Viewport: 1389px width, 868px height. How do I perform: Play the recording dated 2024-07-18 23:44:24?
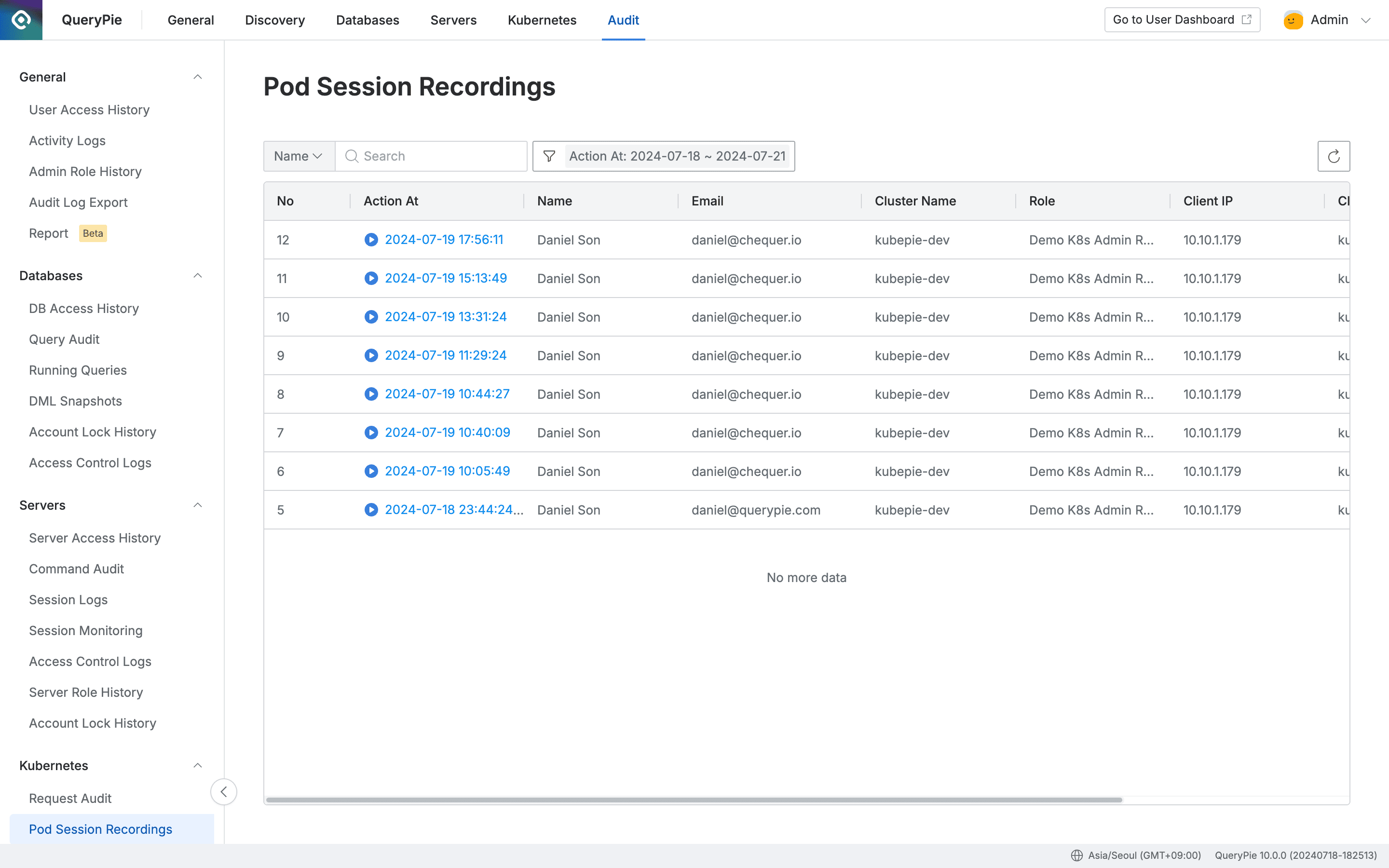tap(371, 509)
